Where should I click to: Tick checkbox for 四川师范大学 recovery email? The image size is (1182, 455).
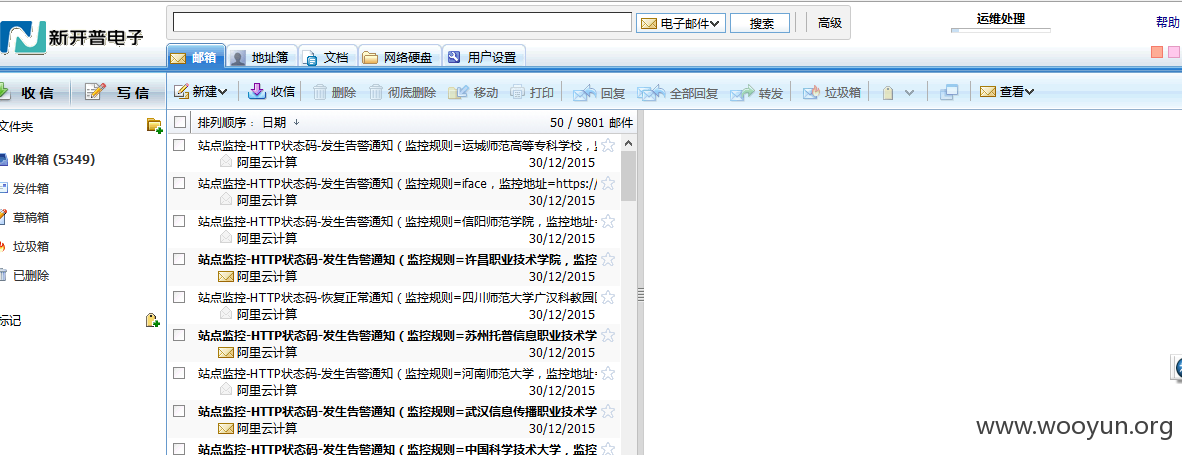click(x=179, y=297)
